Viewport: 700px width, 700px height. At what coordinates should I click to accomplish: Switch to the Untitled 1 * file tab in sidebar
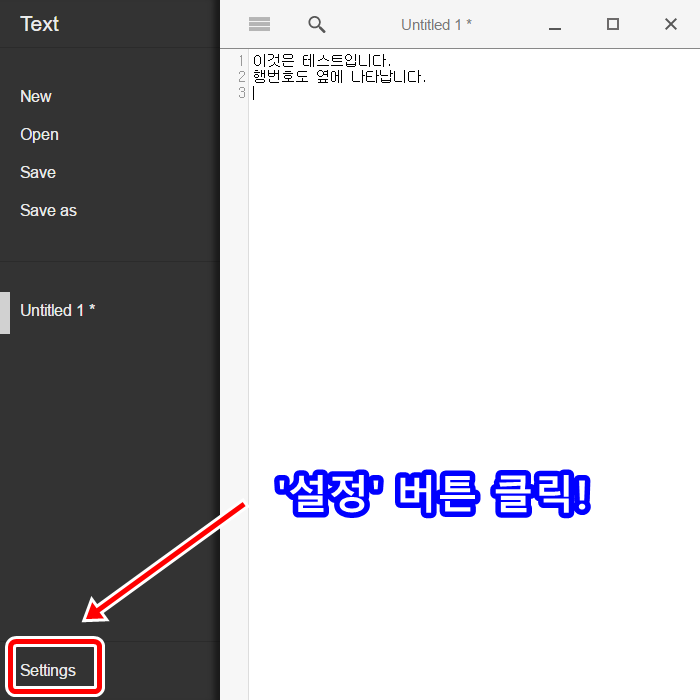pos(58,310)
